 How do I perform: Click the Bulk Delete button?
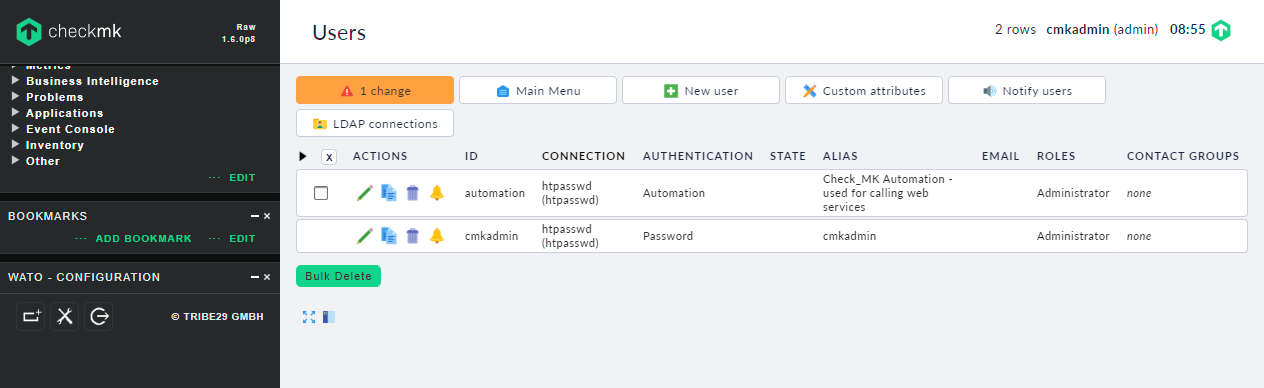338,276
